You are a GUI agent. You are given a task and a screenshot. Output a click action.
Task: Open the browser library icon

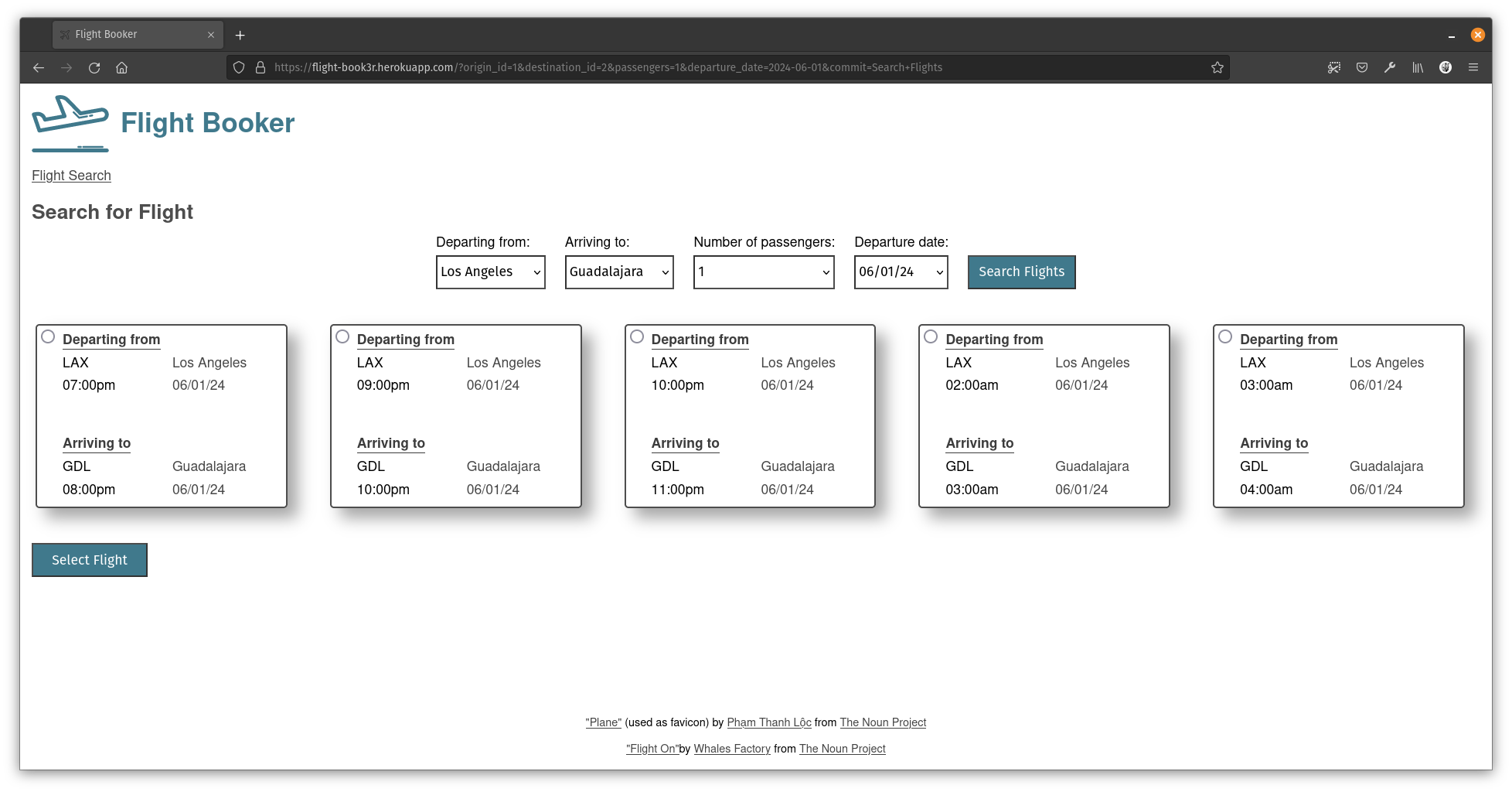1418,67
